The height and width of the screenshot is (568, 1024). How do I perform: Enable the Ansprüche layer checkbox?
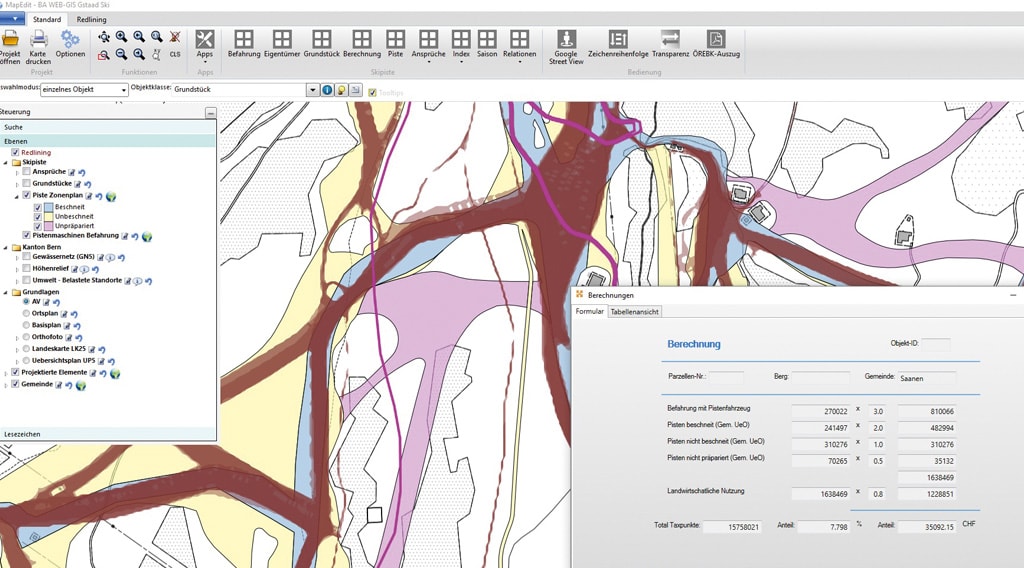coord(26,173)
